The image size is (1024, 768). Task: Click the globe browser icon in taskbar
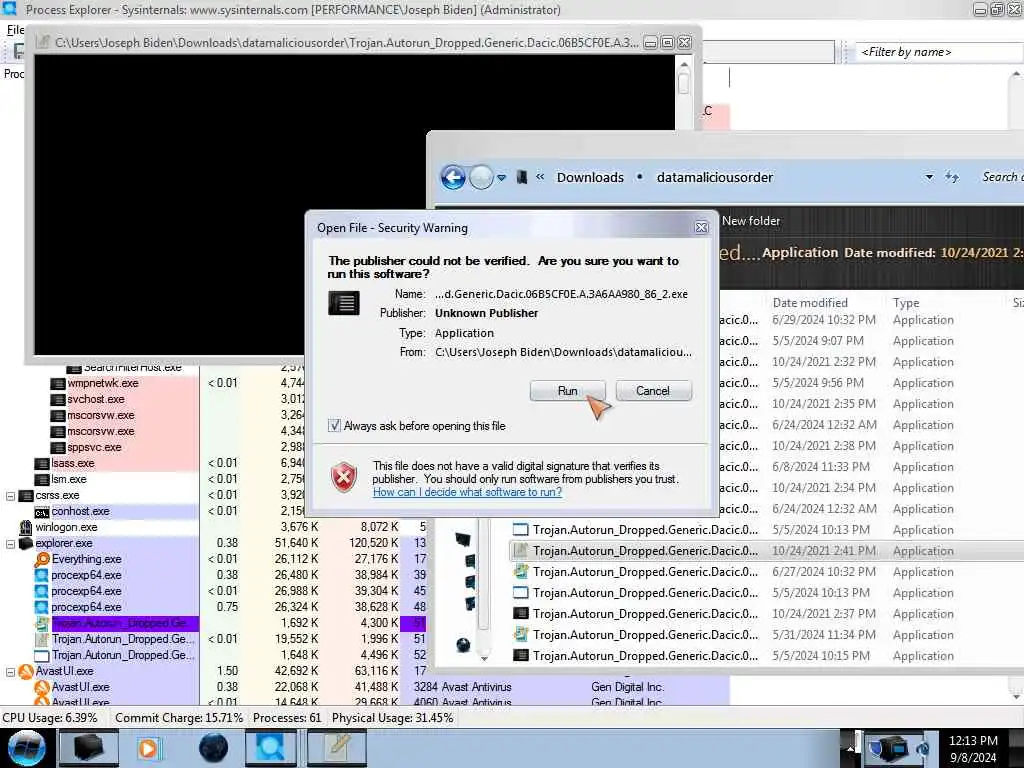(x=213, y=748)
